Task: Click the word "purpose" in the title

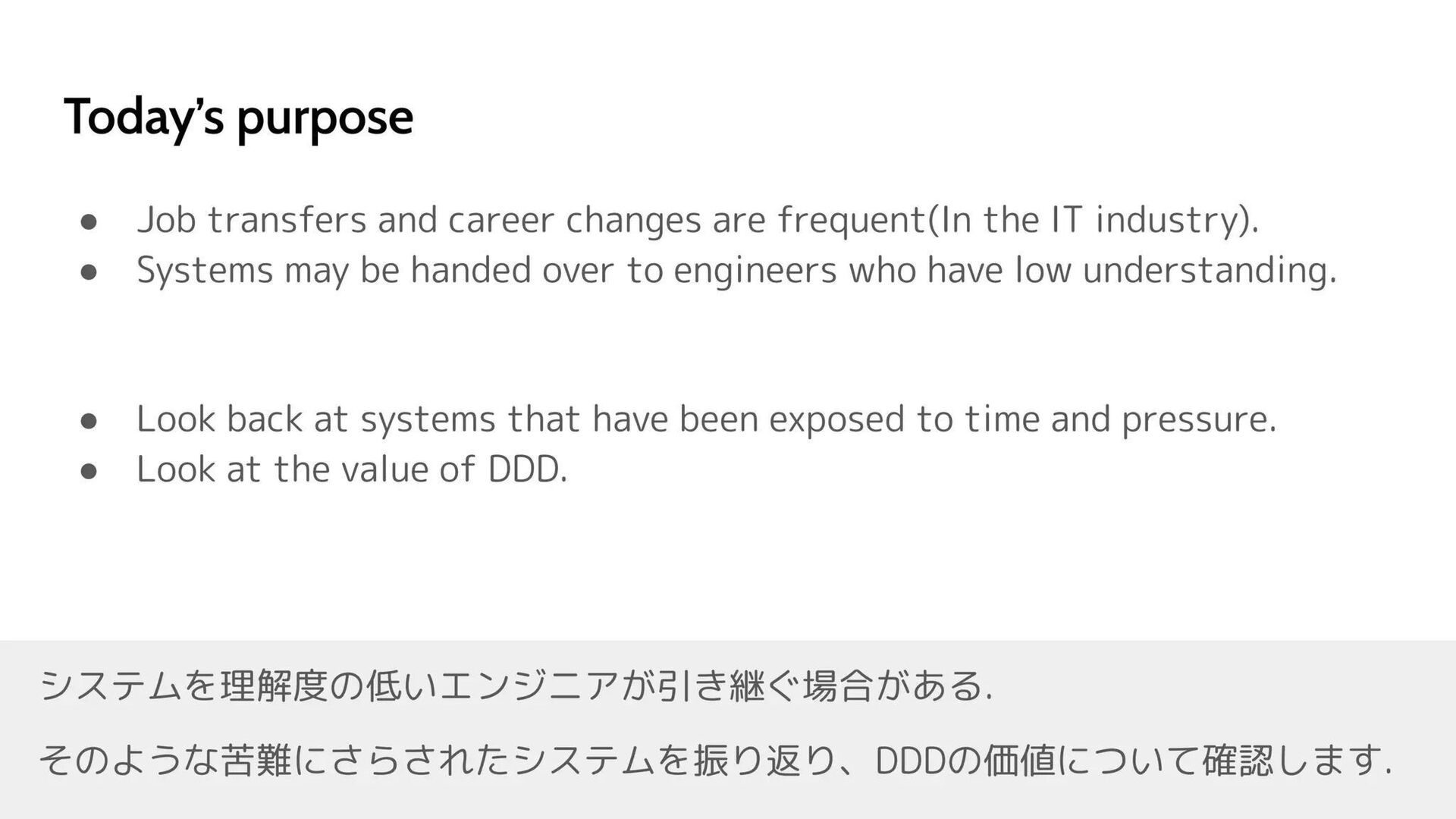Action: (x=326, y=120)
